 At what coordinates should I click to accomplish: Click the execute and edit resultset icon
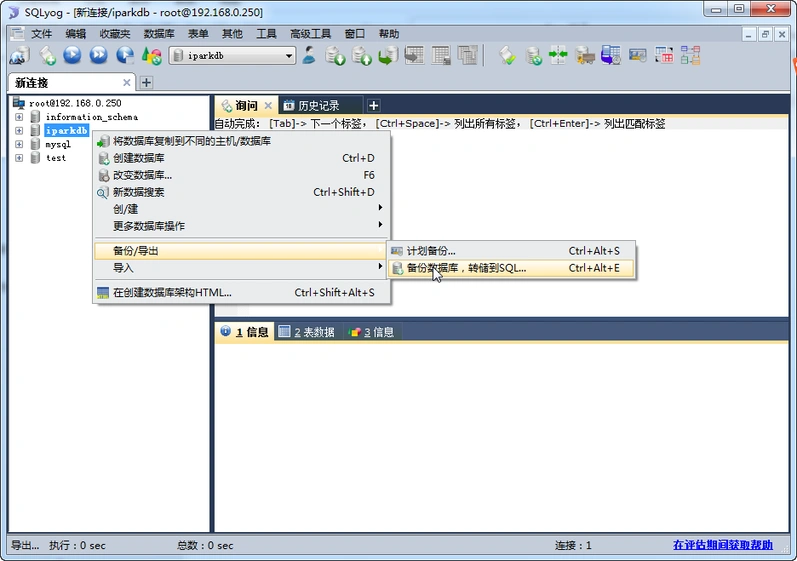click(125, 55)
